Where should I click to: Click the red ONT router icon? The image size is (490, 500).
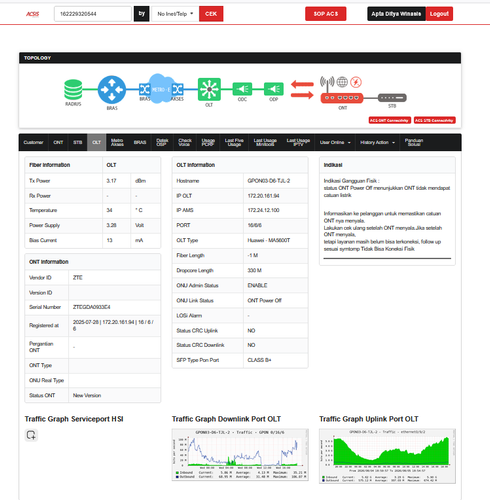point(342,98)
